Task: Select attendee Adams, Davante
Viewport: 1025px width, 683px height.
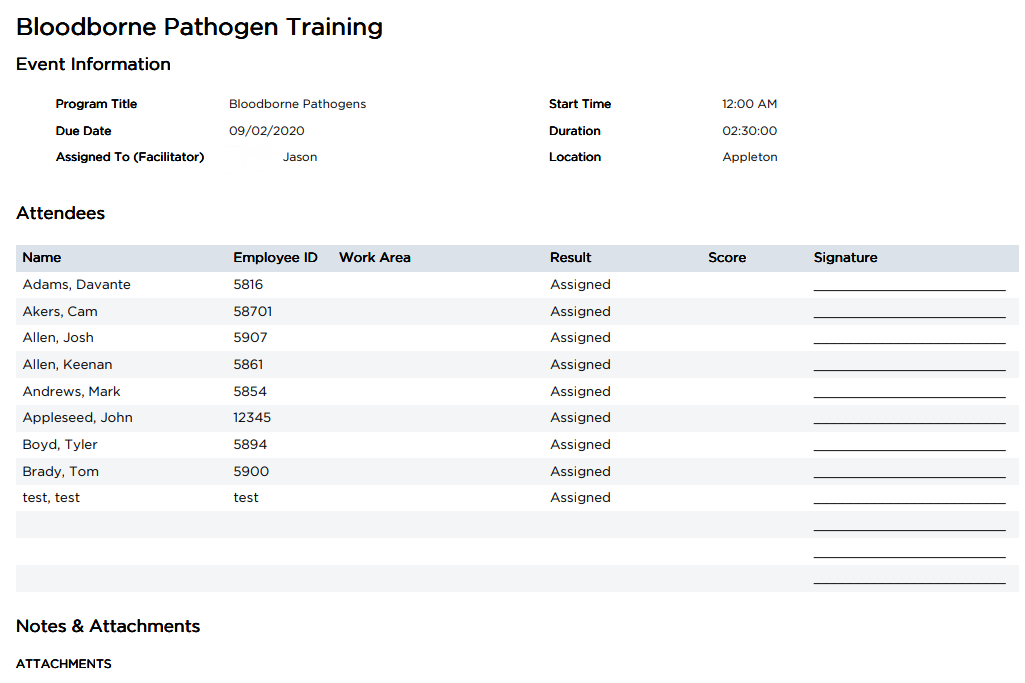Action: [77, 285]
